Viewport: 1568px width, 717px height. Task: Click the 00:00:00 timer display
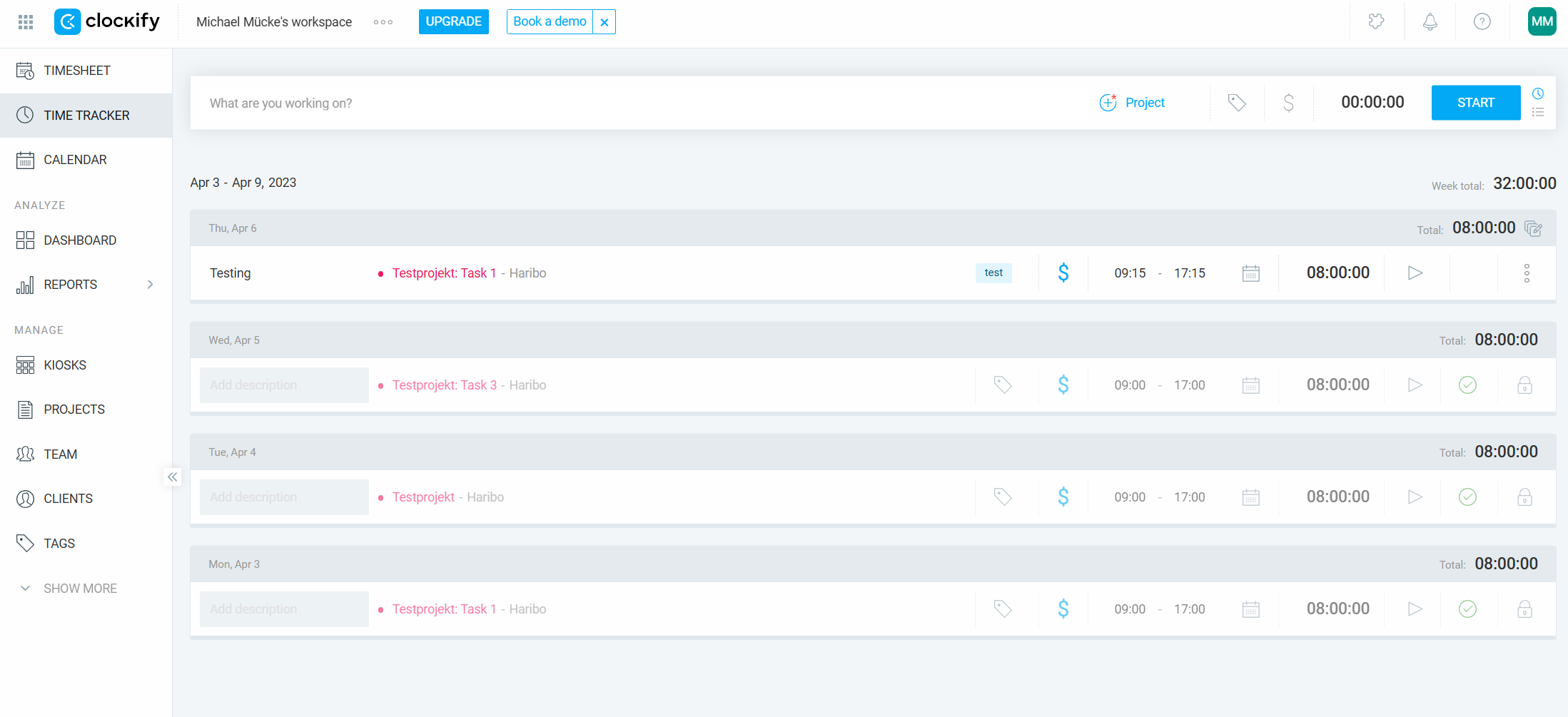[1372, 102]
